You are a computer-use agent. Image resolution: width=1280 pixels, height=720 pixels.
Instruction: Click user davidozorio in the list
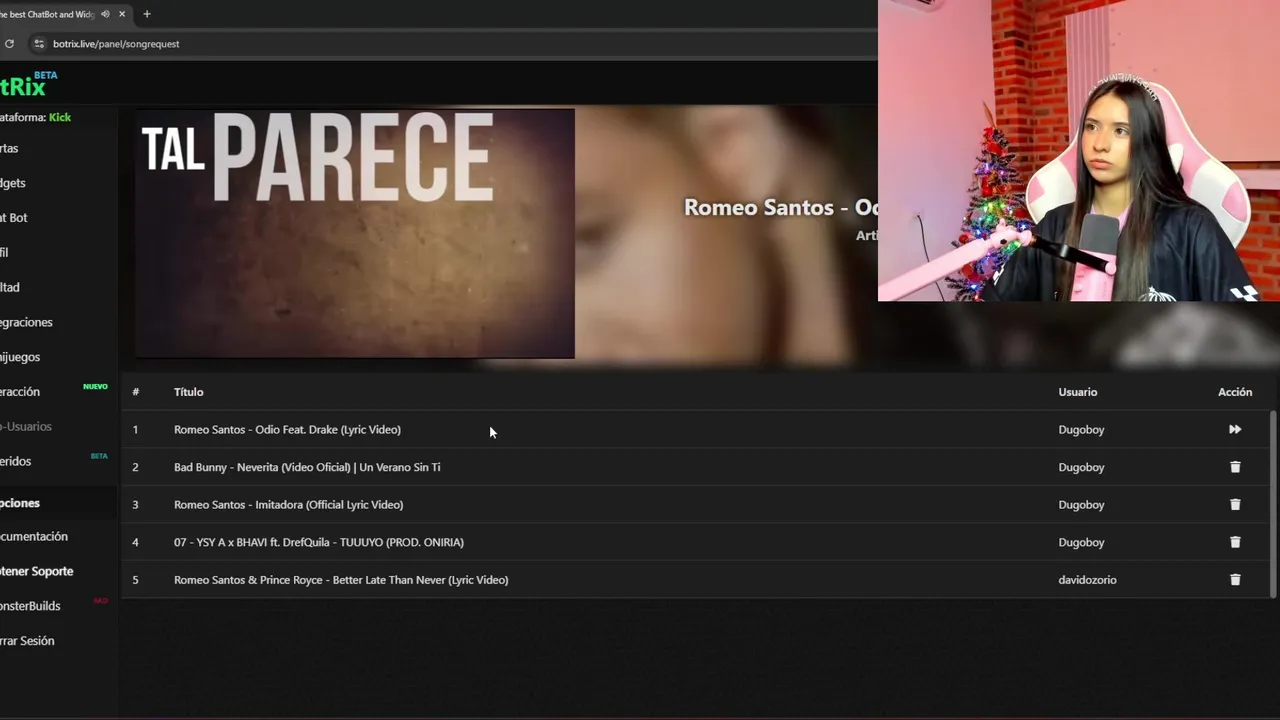coord(1087,580)
